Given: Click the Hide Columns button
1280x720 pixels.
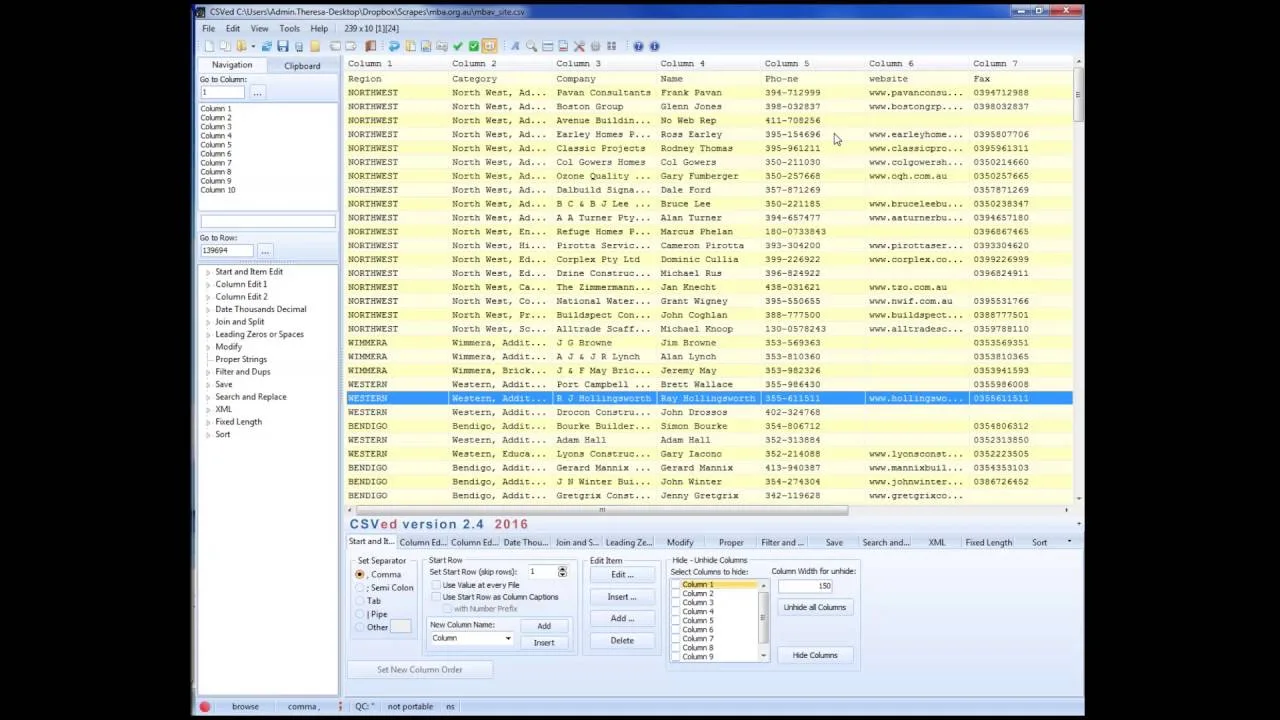Looking at the screenshot, I should 815,655.
